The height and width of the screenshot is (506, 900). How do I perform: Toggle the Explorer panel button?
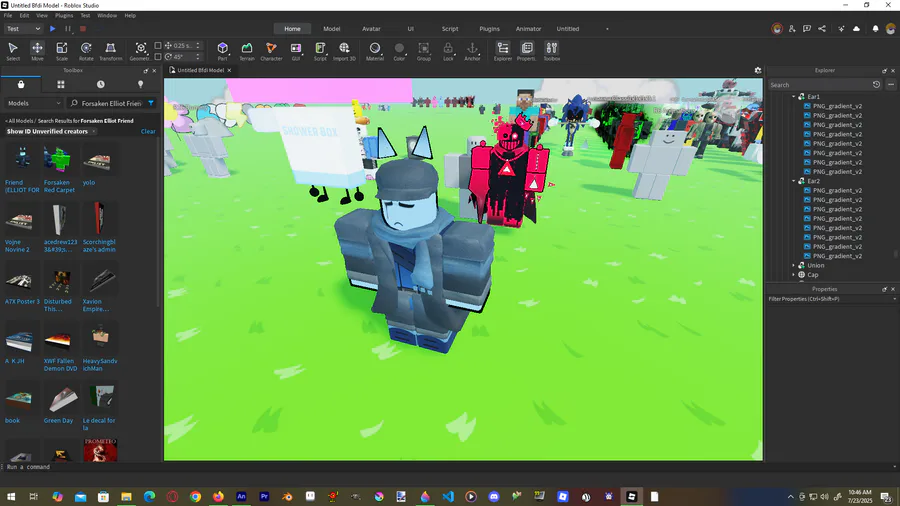pyautogui.click(x=503, y=50)
